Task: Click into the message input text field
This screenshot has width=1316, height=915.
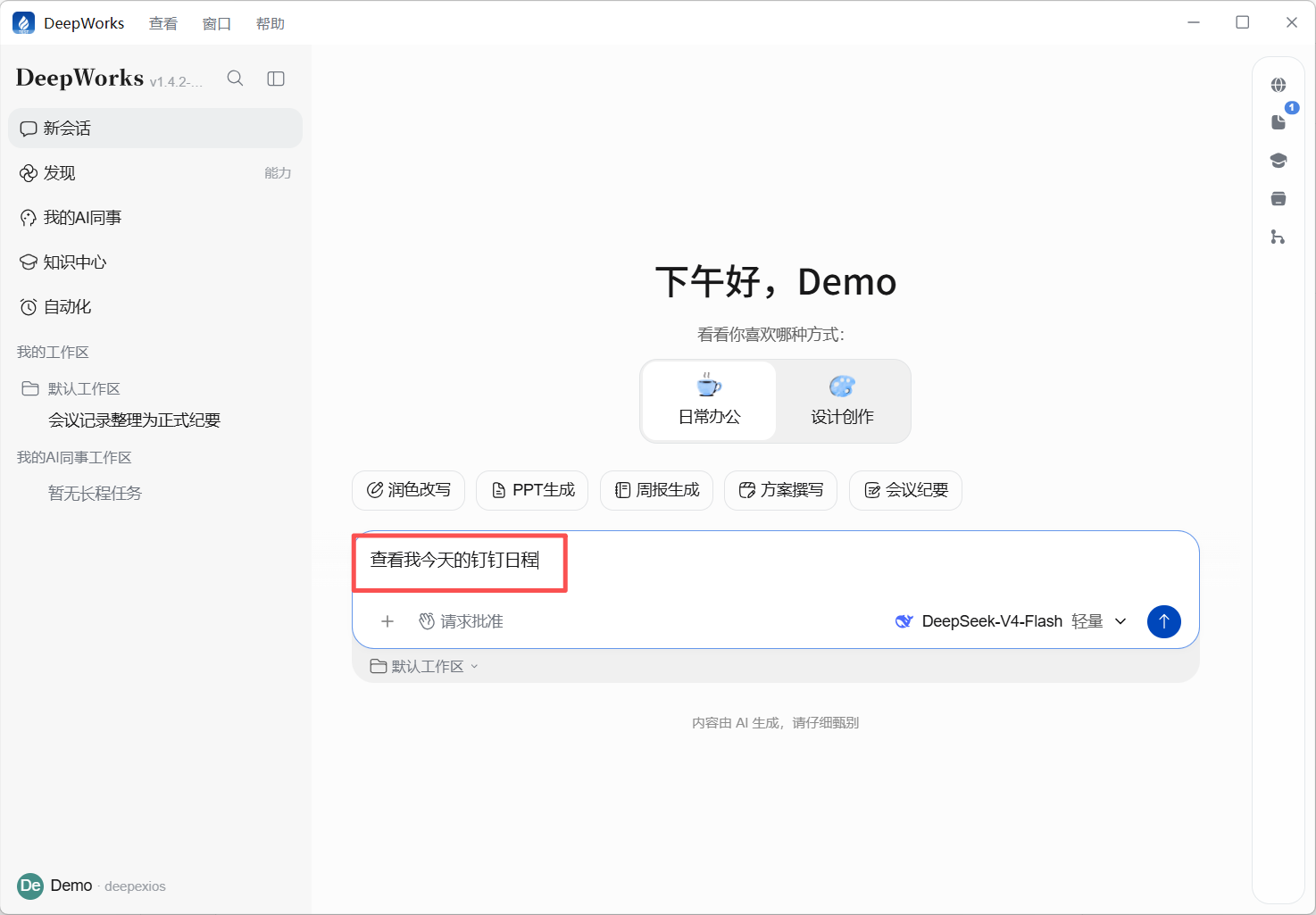Action: [x=775, y=561]
